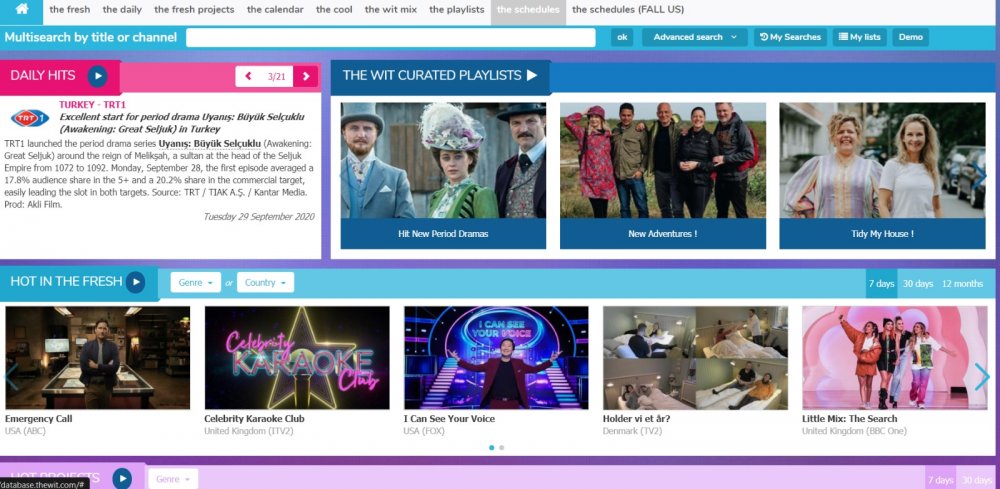
Task: Switch to 30 days period filter
Action: coord(917,283)
